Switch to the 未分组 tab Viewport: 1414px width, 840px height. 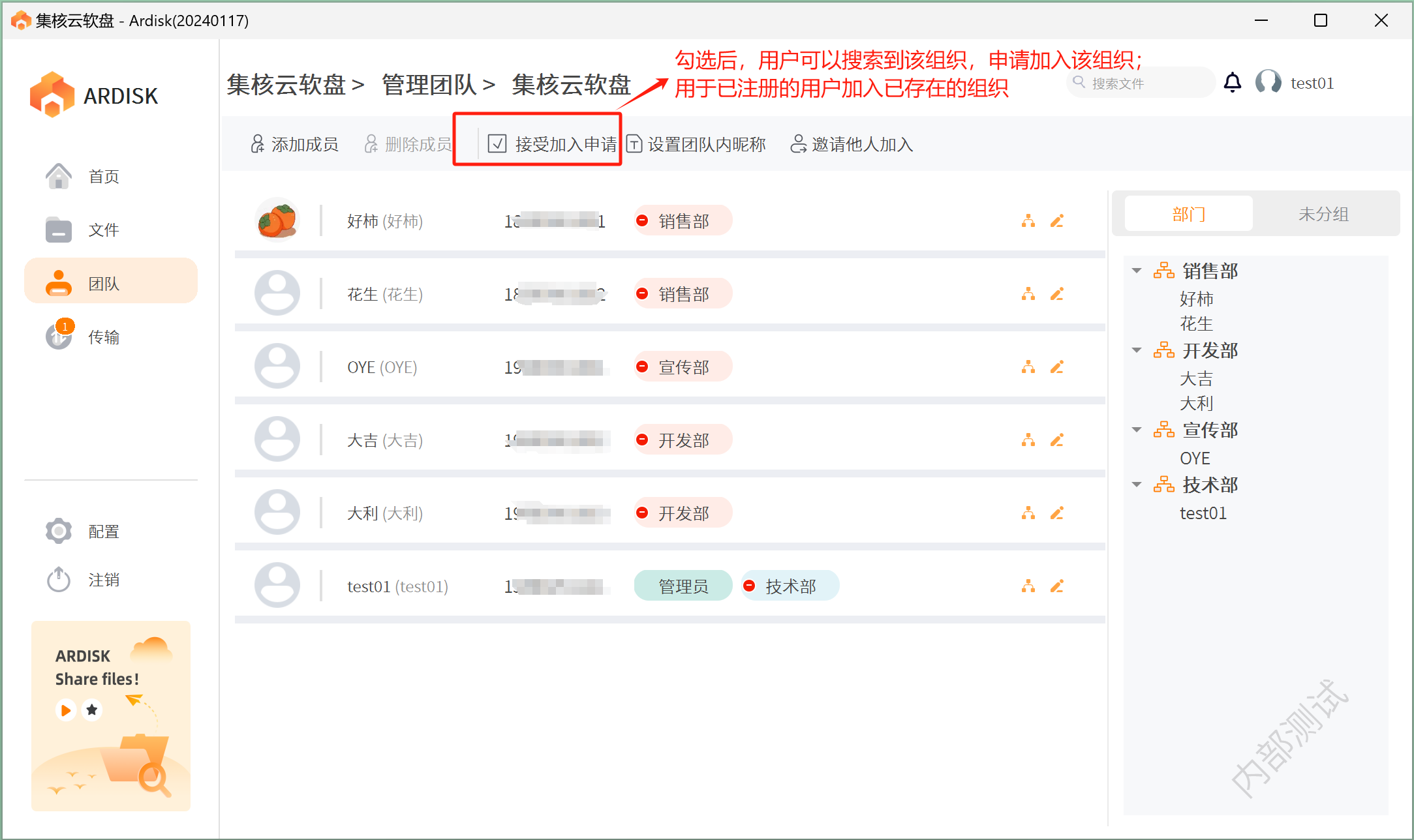(x=1323, y=214)
